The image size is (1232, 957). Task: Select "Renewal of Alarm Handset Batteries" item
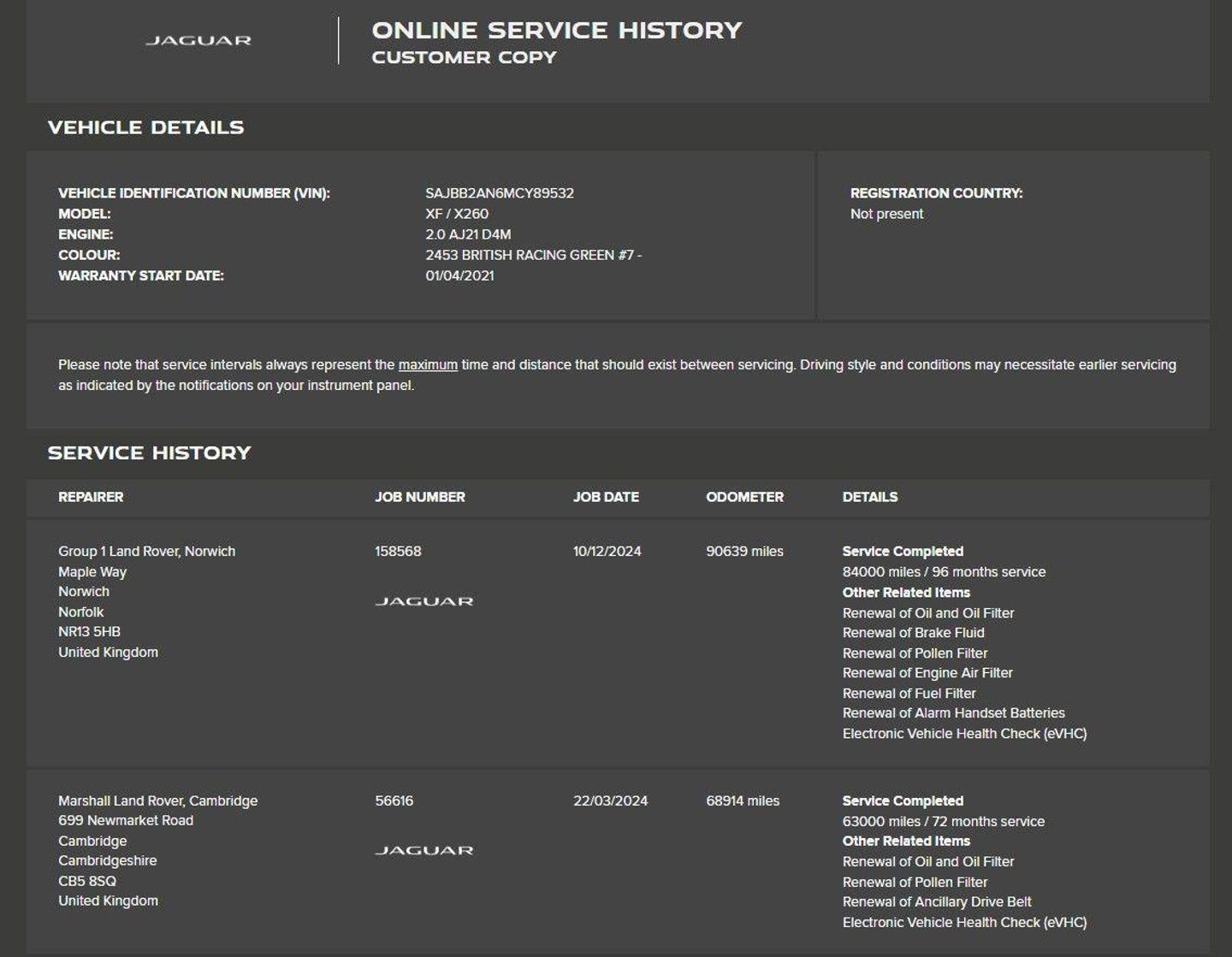pos(954,713)
